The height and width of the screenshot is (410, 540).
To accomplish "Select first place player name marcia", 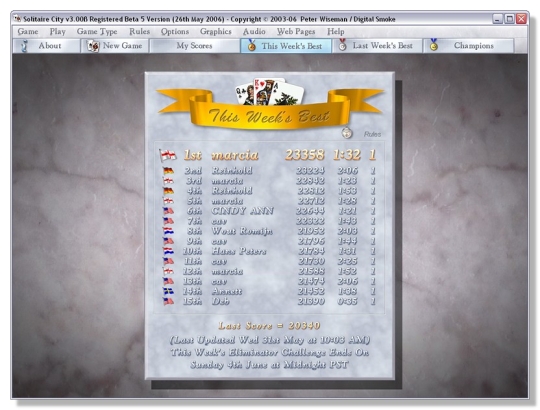I will coord(235,155).
